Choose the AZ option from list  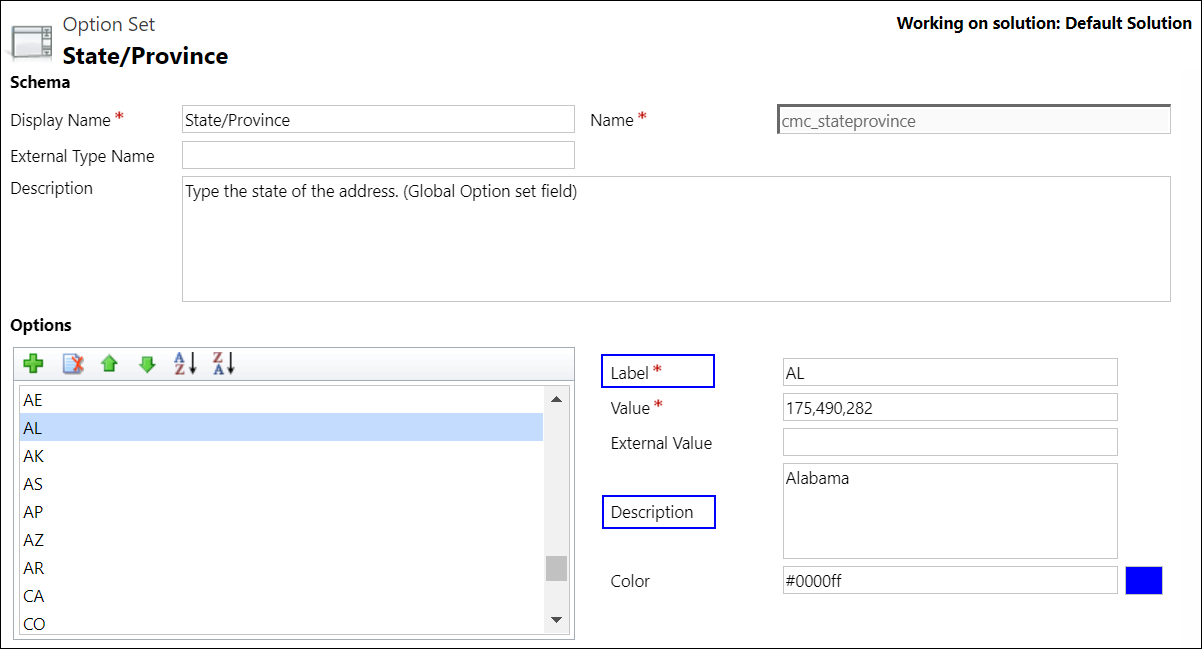click(280, 540)
